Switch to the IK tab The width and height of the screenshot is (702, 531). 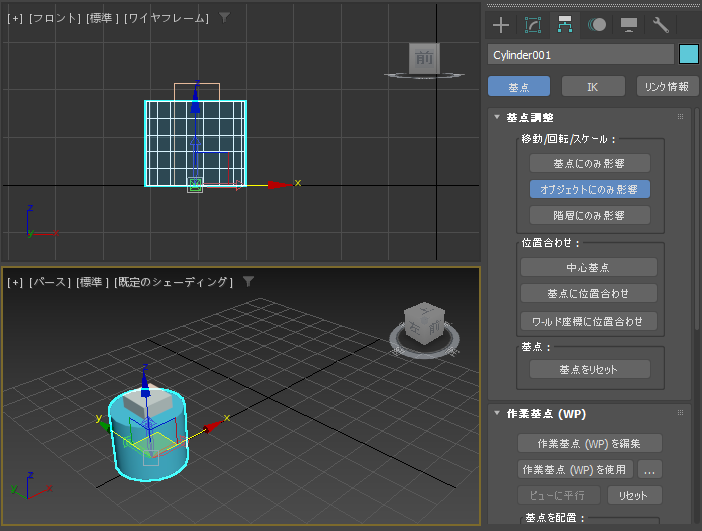point(593,86)
